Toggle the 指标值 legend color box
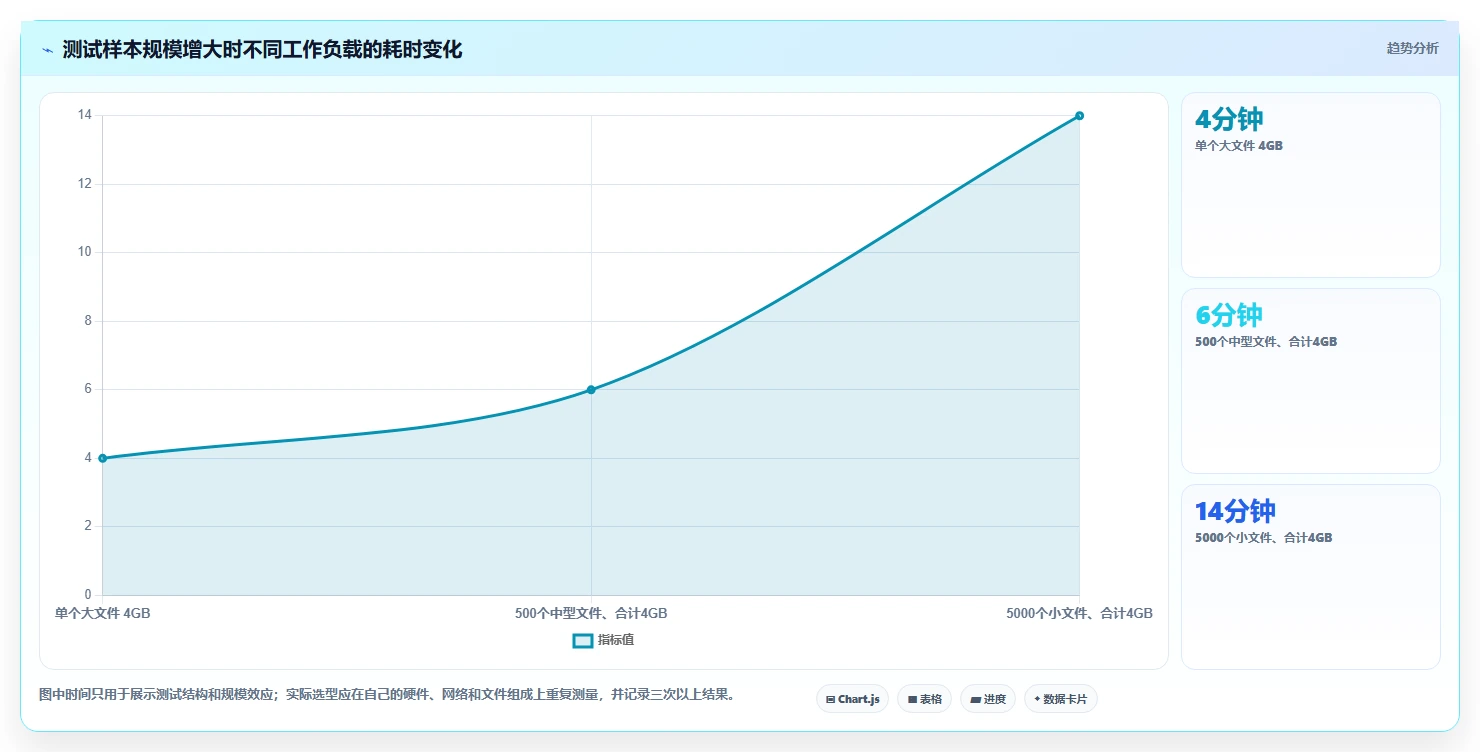The image size is (1480, 752). pyautogui.click(x=583, y=640)
